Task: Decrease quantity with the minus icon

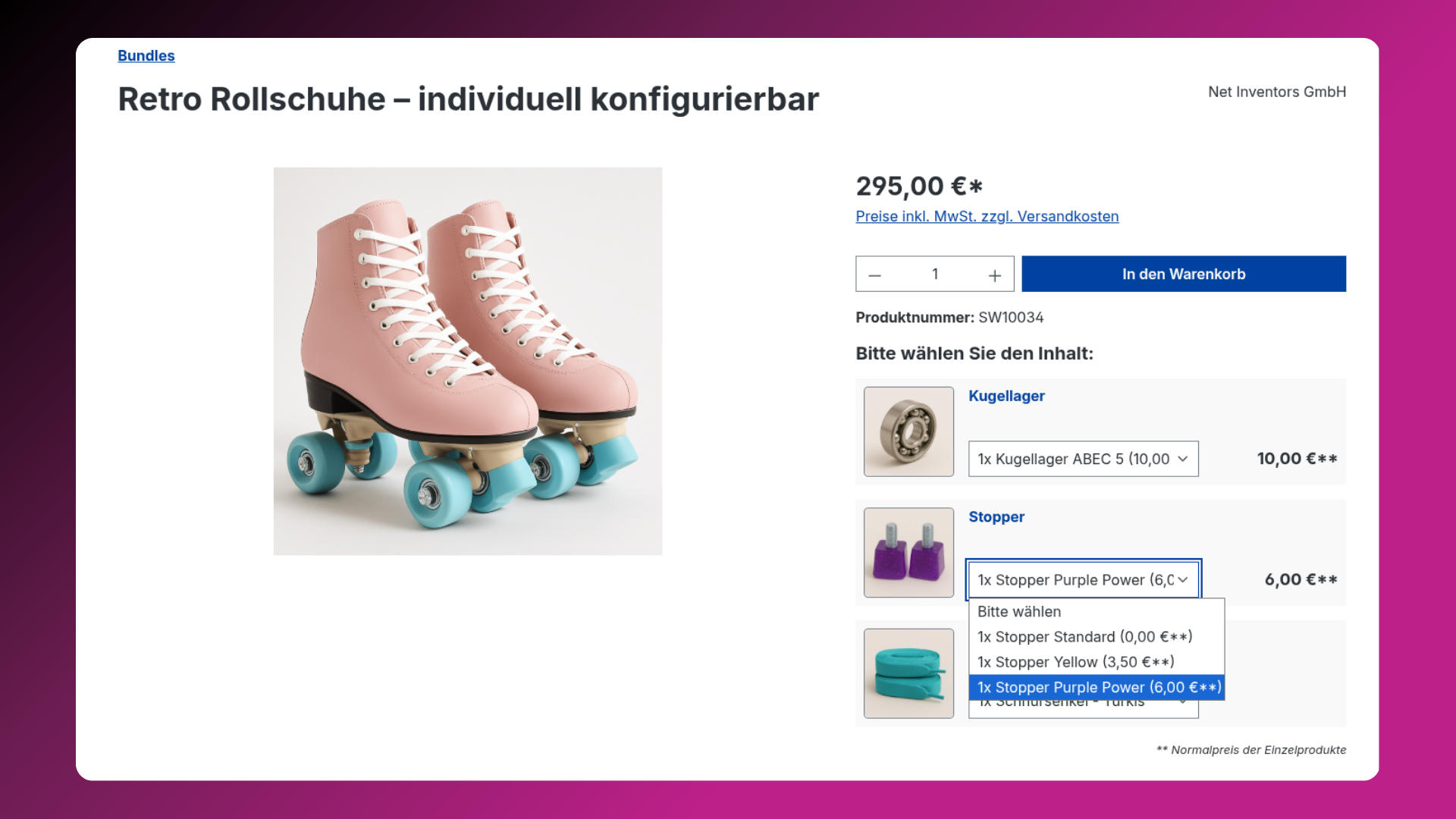Action: [x=874, y=275]
